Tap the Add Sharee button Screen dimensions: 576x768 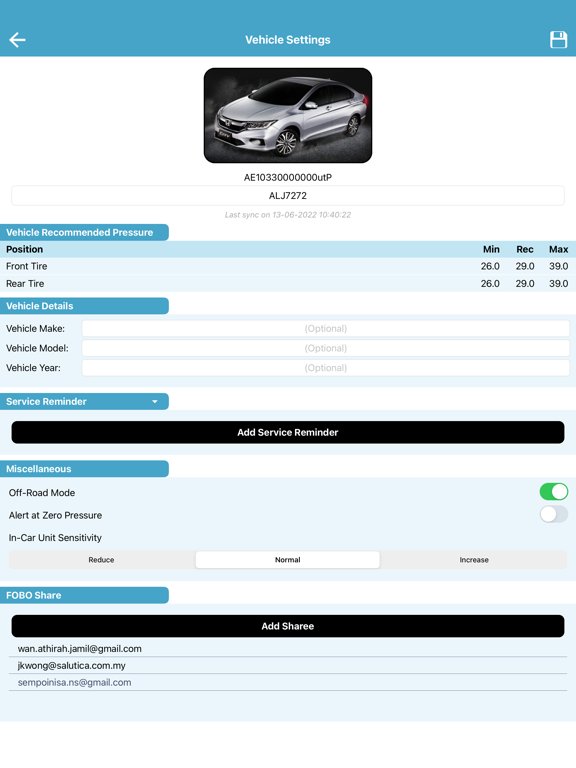pyautogui.click(x=288, y=626)
